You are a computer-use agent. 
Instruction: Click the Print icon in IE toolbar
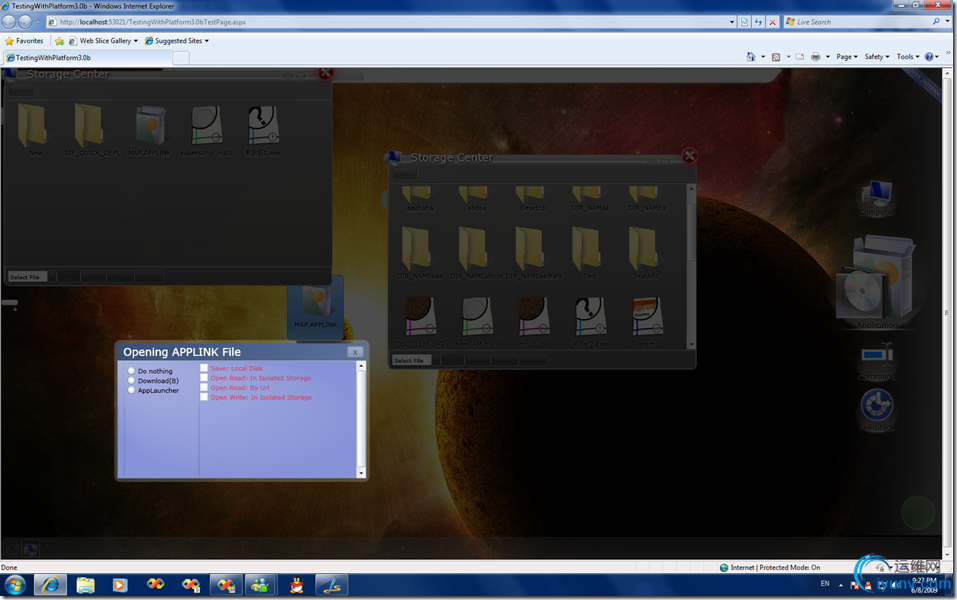tap(815, 57)
